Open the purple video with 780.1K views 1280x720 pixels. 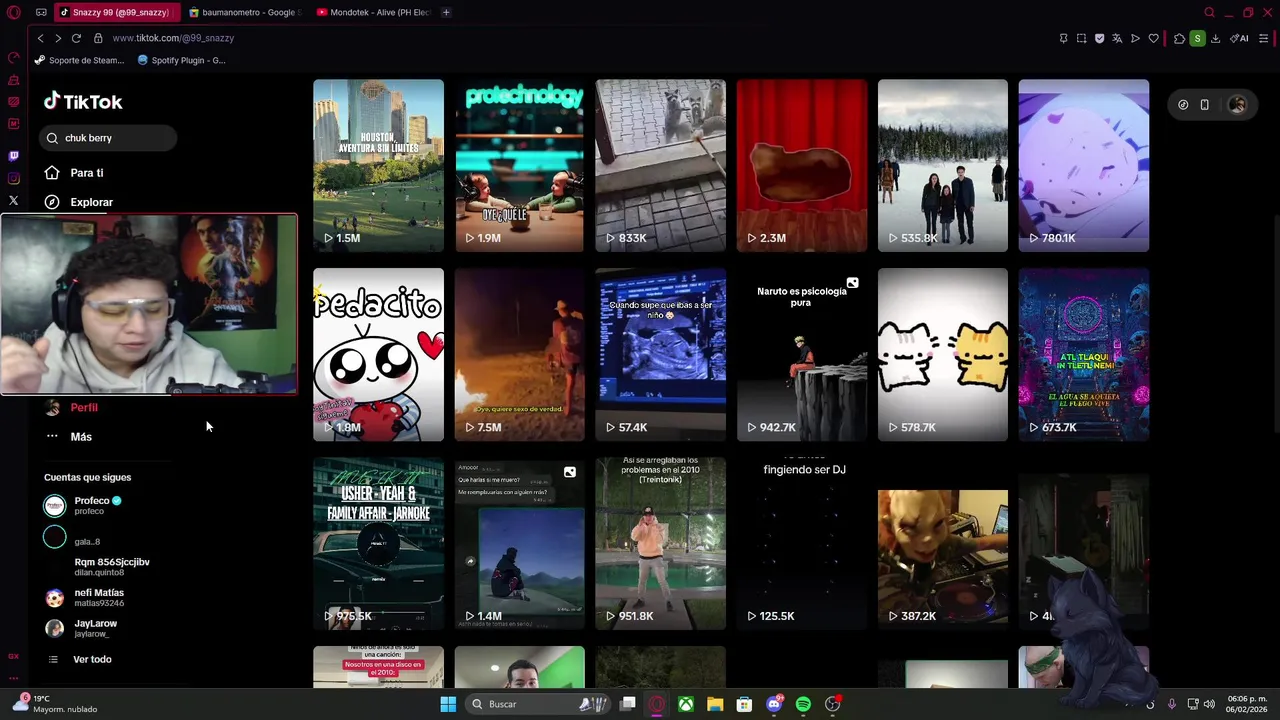click(1083, 165)
